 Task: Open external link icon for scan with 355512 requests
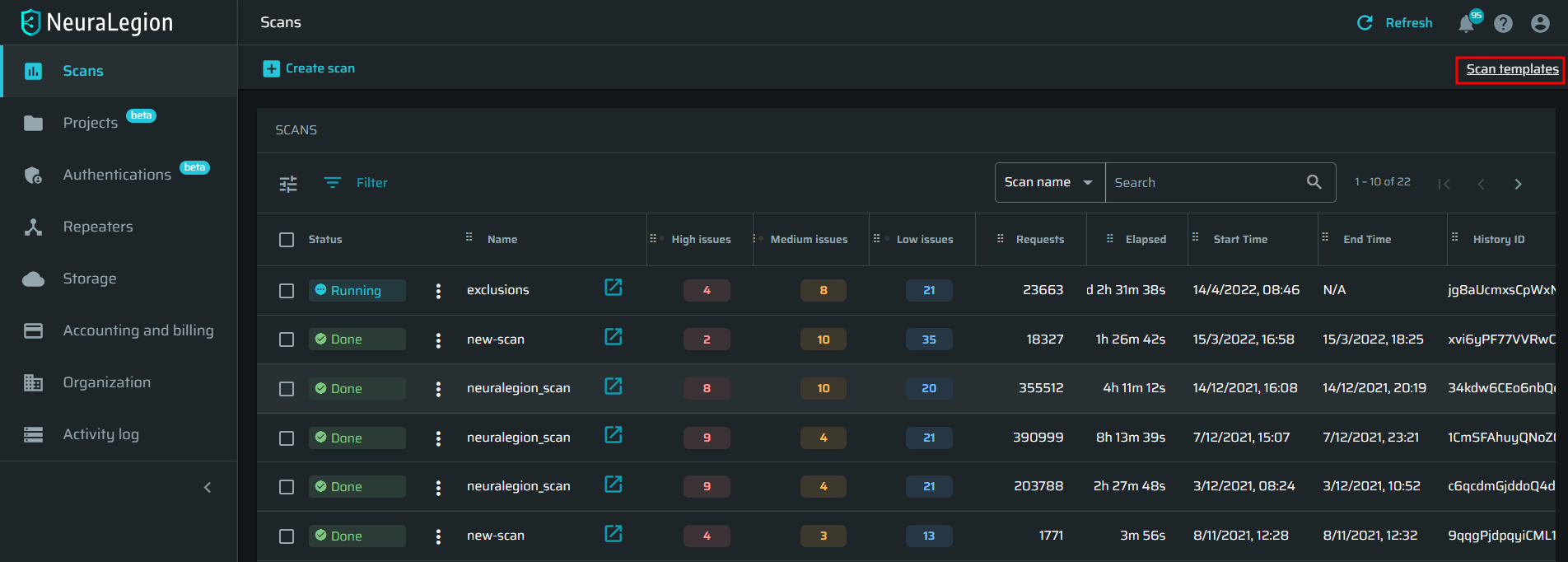(x=614, y=386)
